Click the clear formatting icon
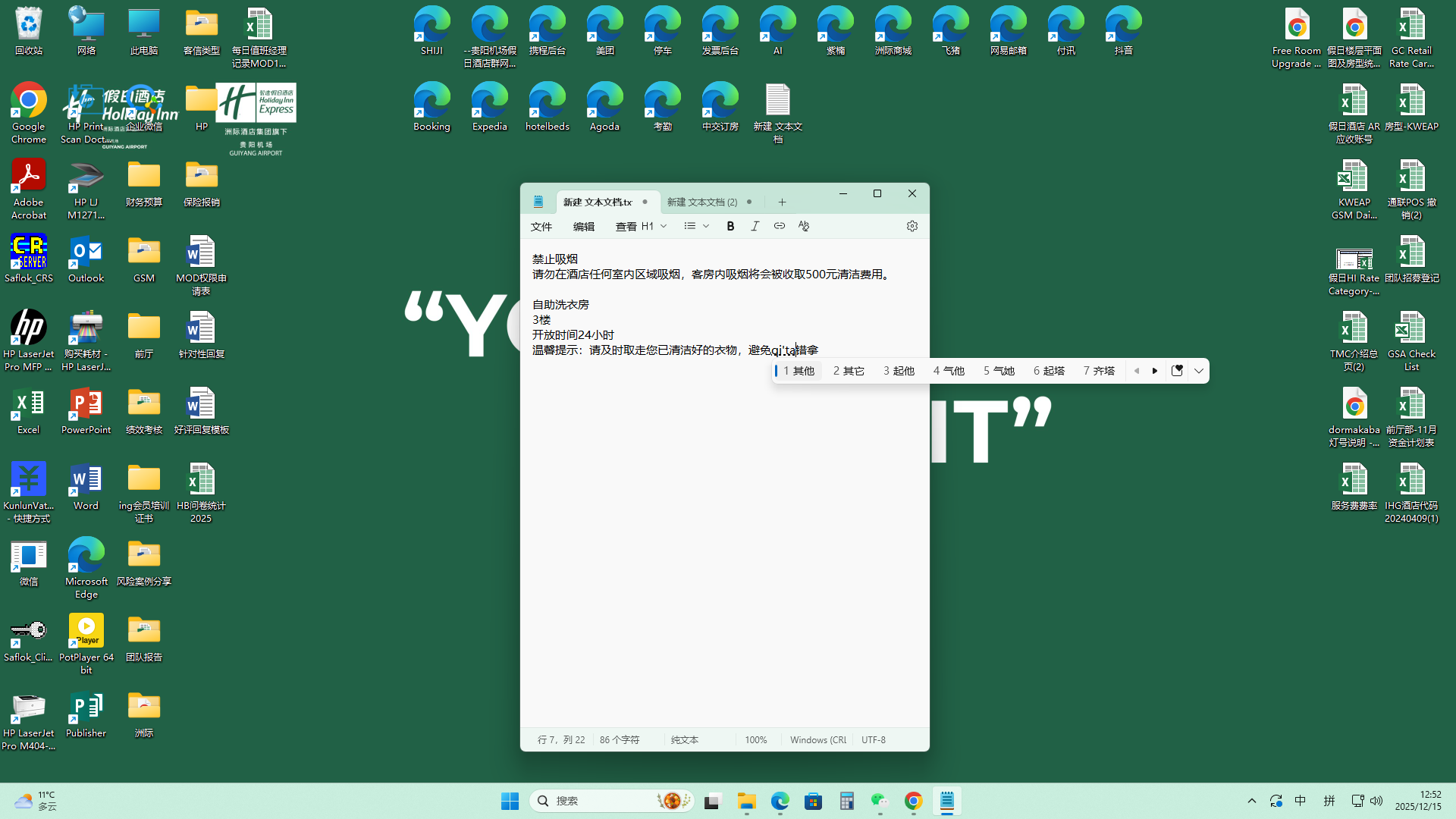 [x=804, y=226]
